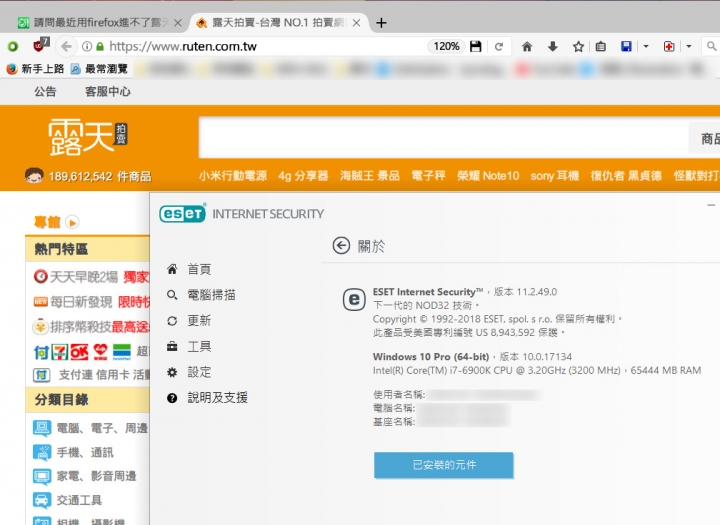Viewport: 720px width, 525px height.
Task: Click site information icon in address bar
Action: pos(87,46)
